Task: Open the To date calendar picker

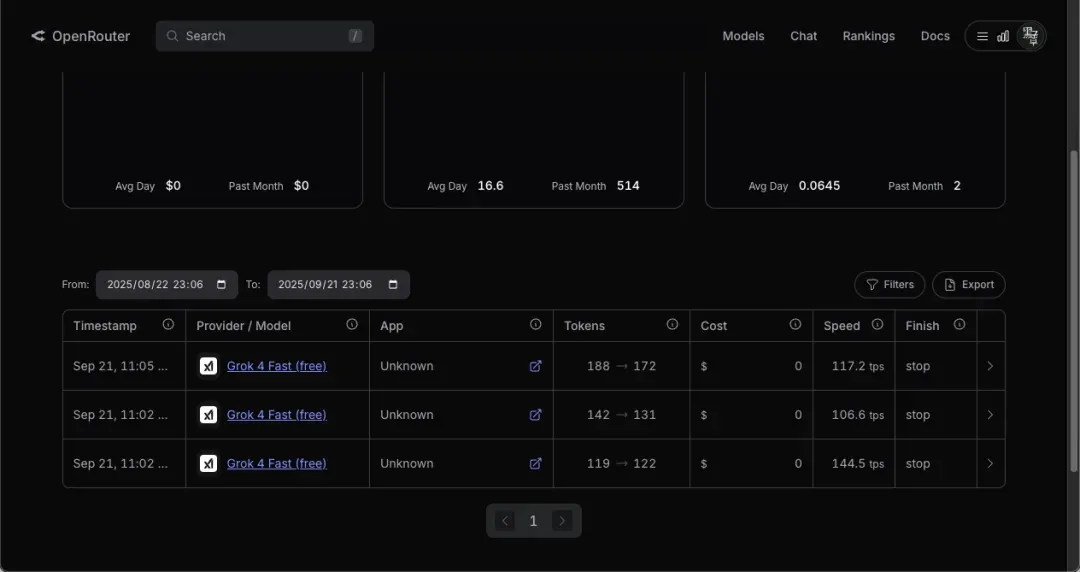Action: [x=393, y=285]
